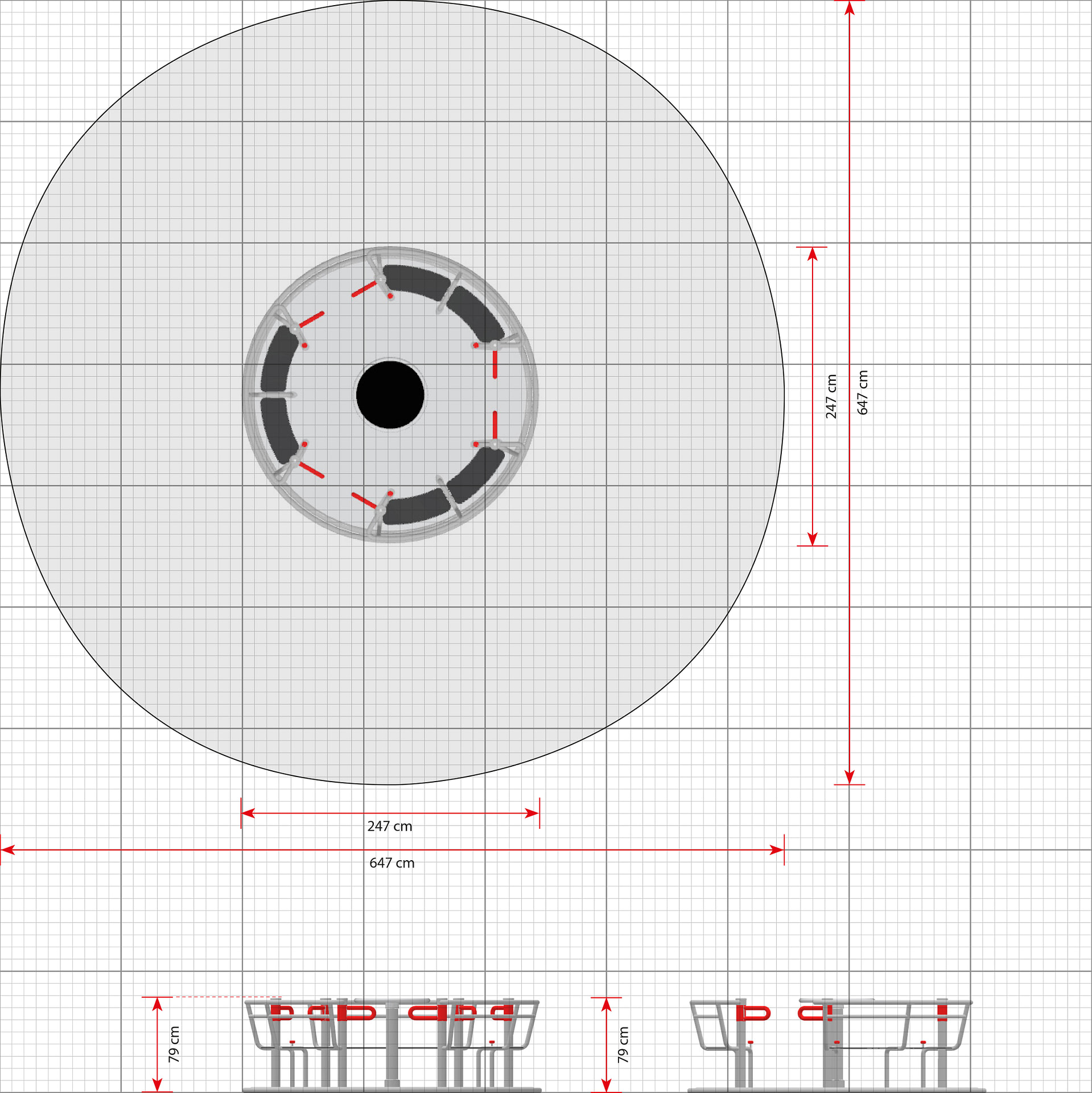
Task: Click the dark seat segment at carousel top
Action: [x=415, y=280]
